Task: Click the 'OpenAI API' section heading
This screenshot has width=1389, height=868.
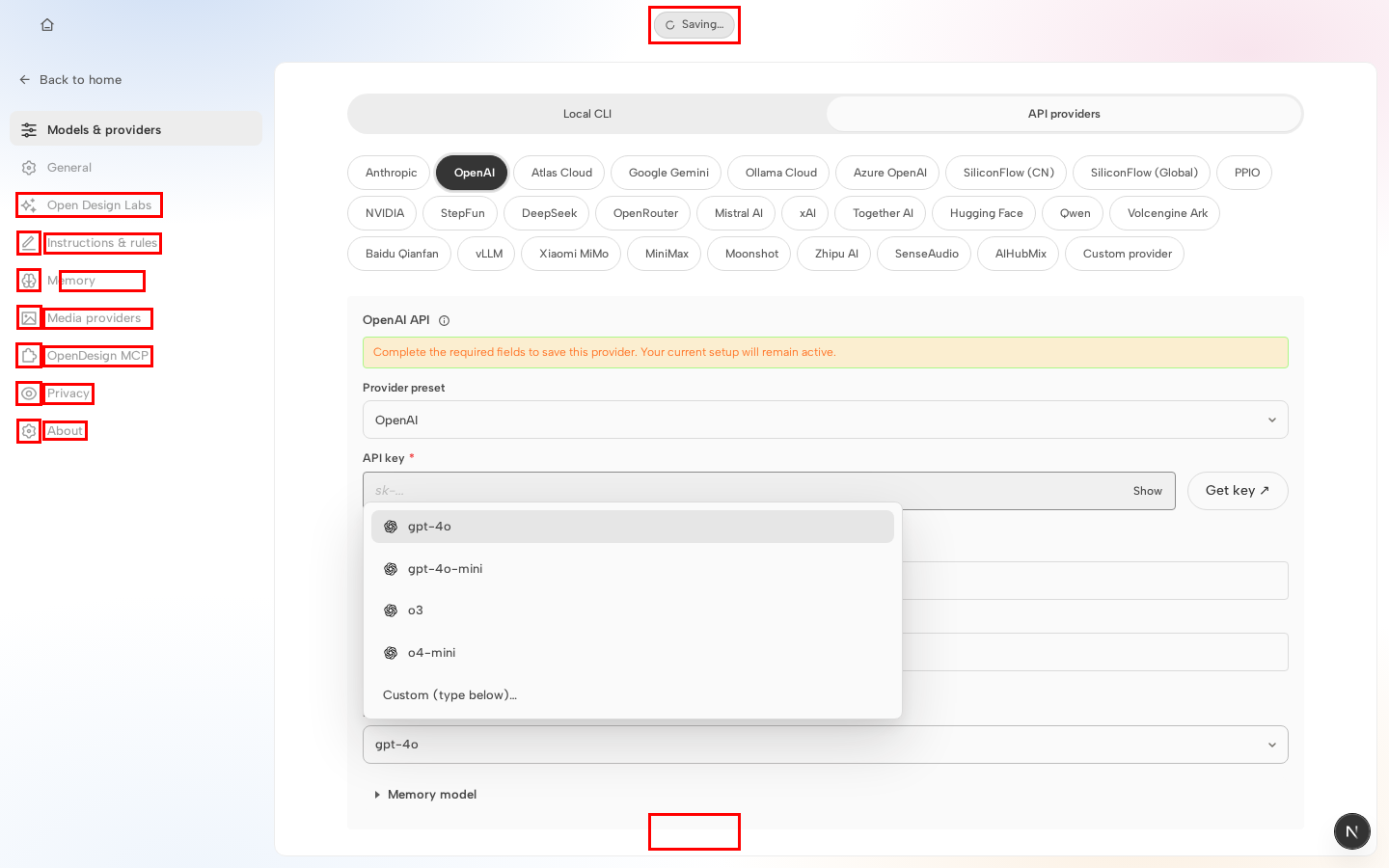Action: 396,320
